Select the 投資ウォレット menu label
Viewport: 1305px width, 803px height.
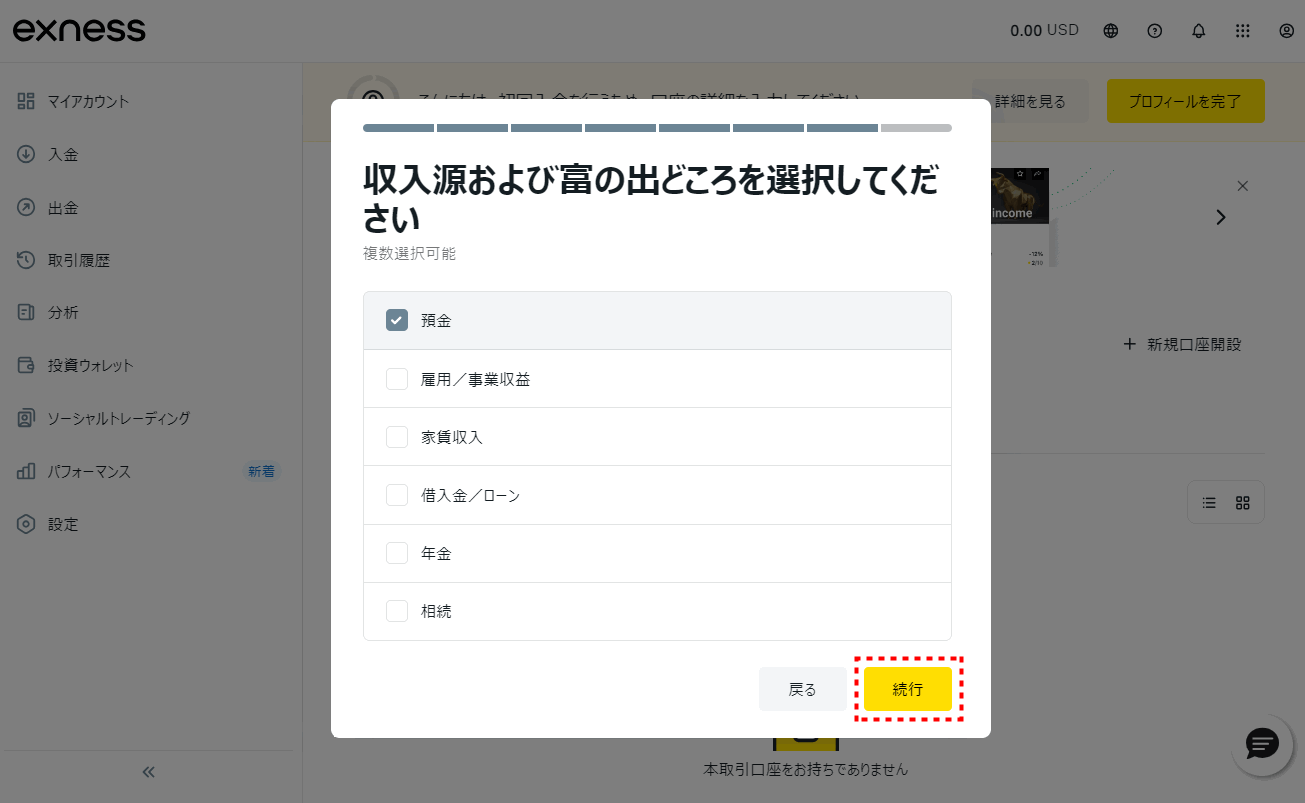[91, 365]
